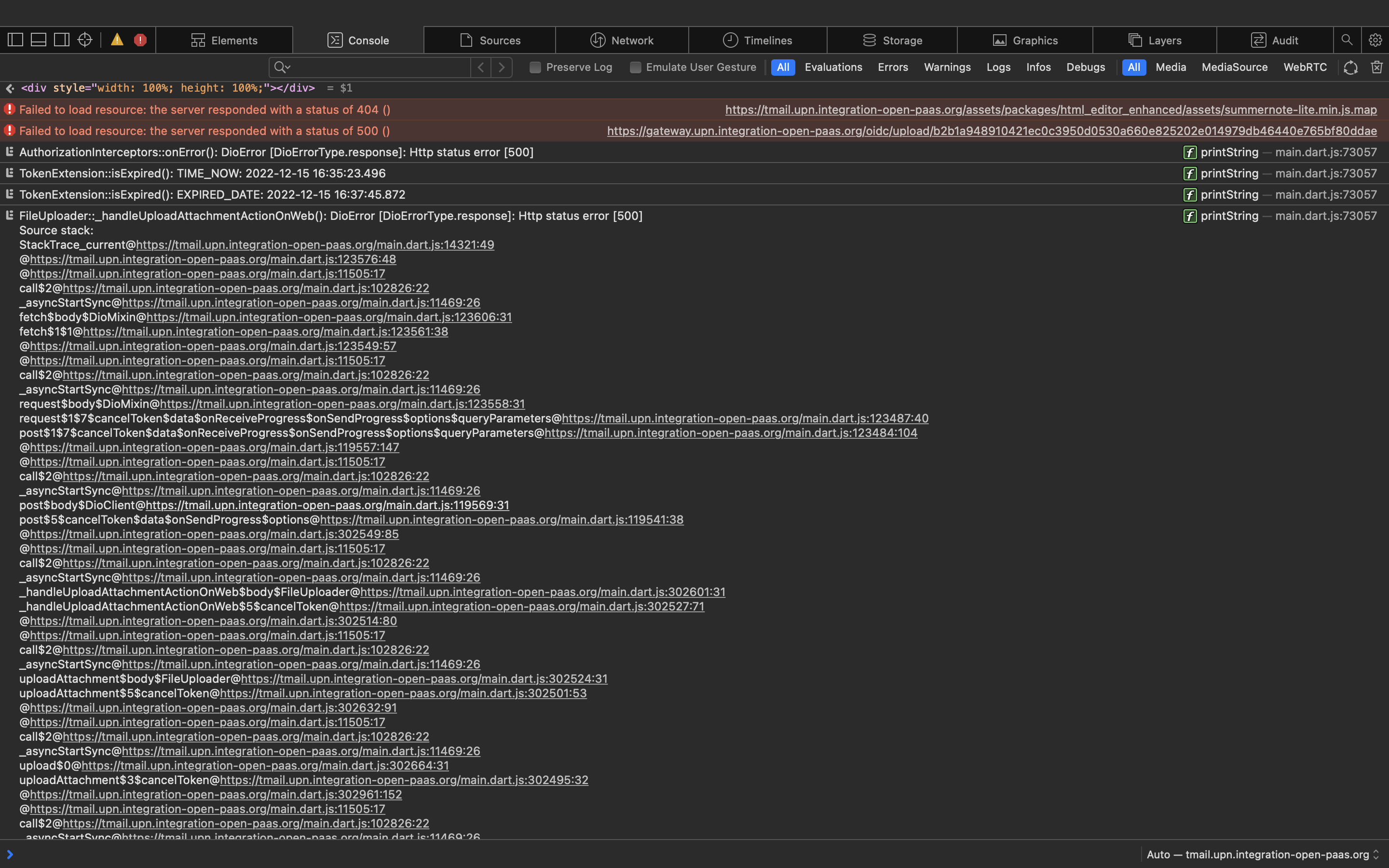1389x868 pixels.
Task: Click the printString function icon on the DioError log
Action: pyautogui.click(x=1190, y=153)
